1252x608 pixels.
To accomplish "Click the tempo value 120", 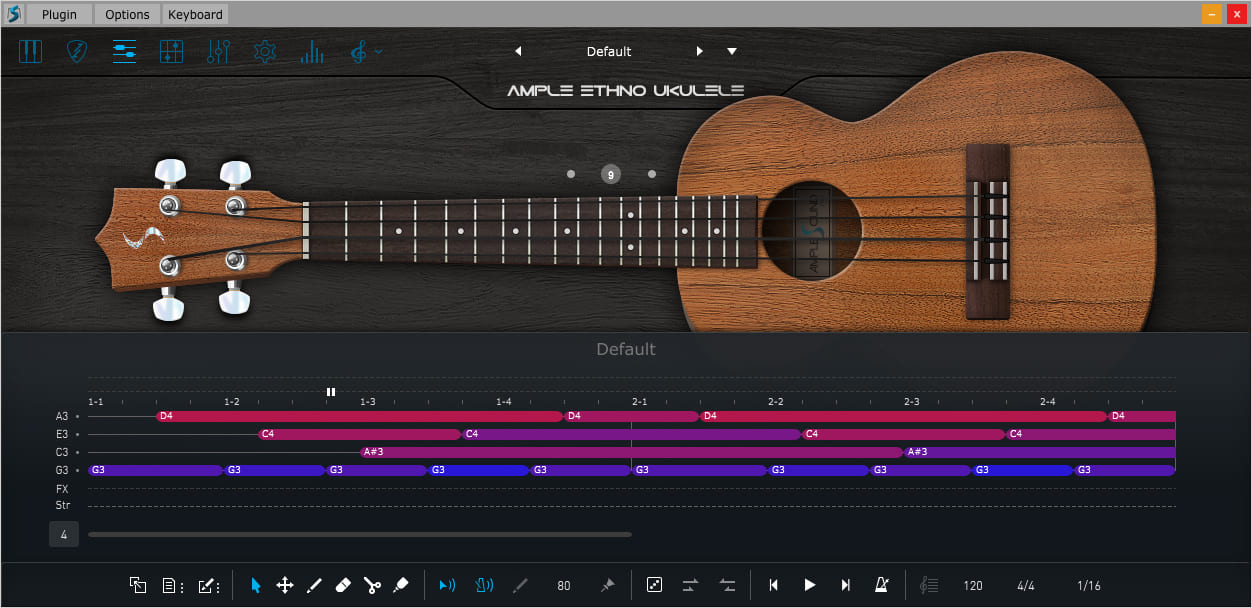I will tap(973, 586).
